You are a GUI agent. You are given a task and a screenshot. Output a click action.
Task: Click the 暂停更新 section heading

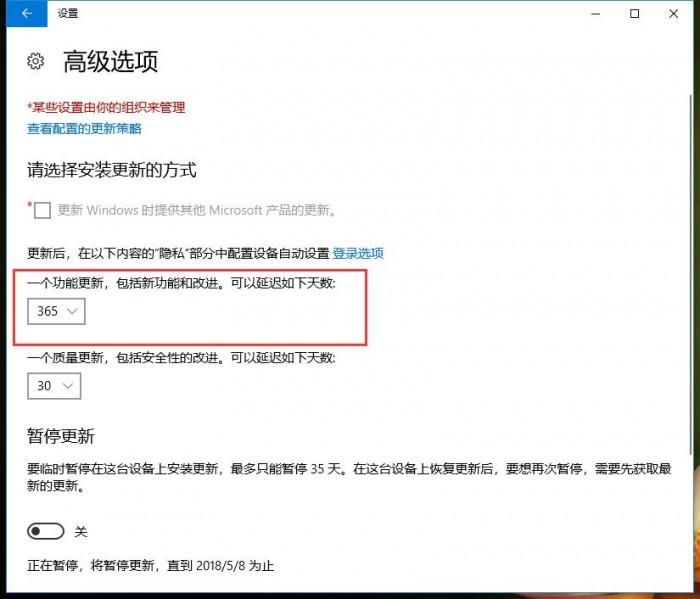(61, 436)
